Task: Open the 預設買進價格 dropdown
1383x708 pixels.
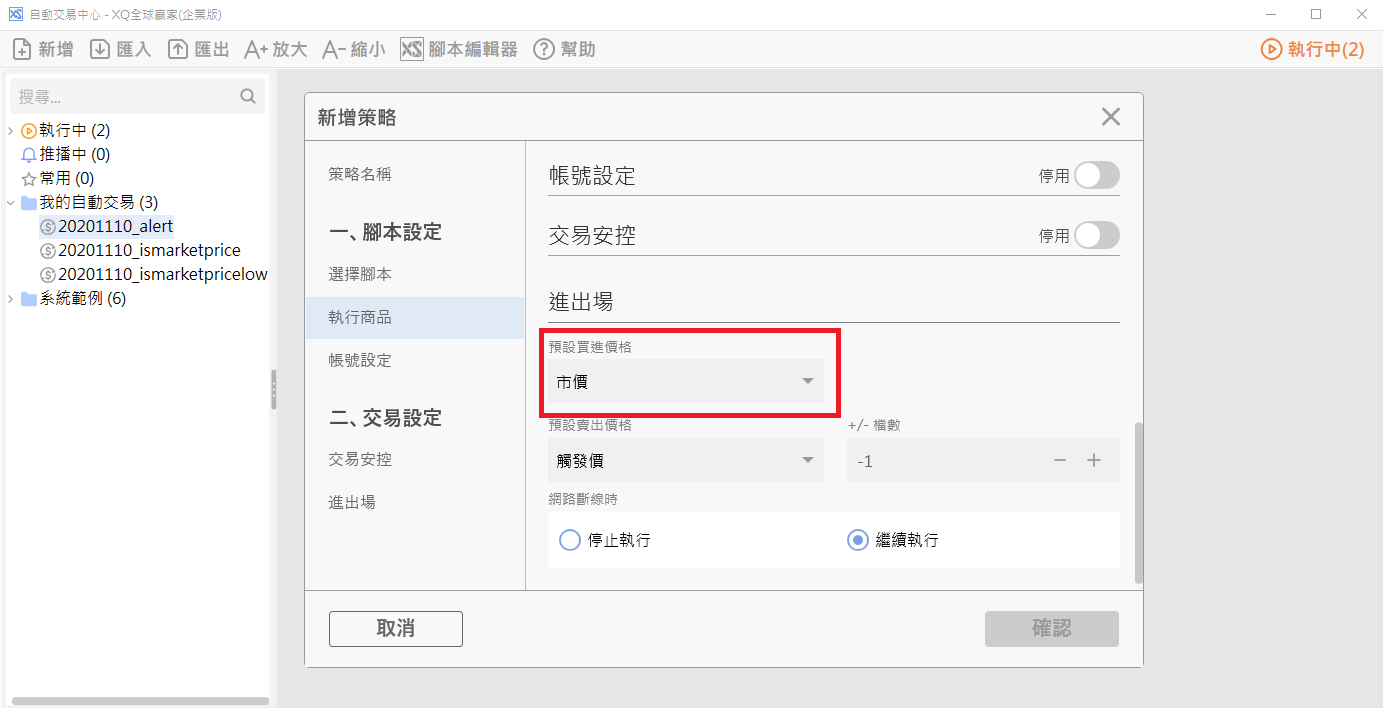Action: [686, 381]
